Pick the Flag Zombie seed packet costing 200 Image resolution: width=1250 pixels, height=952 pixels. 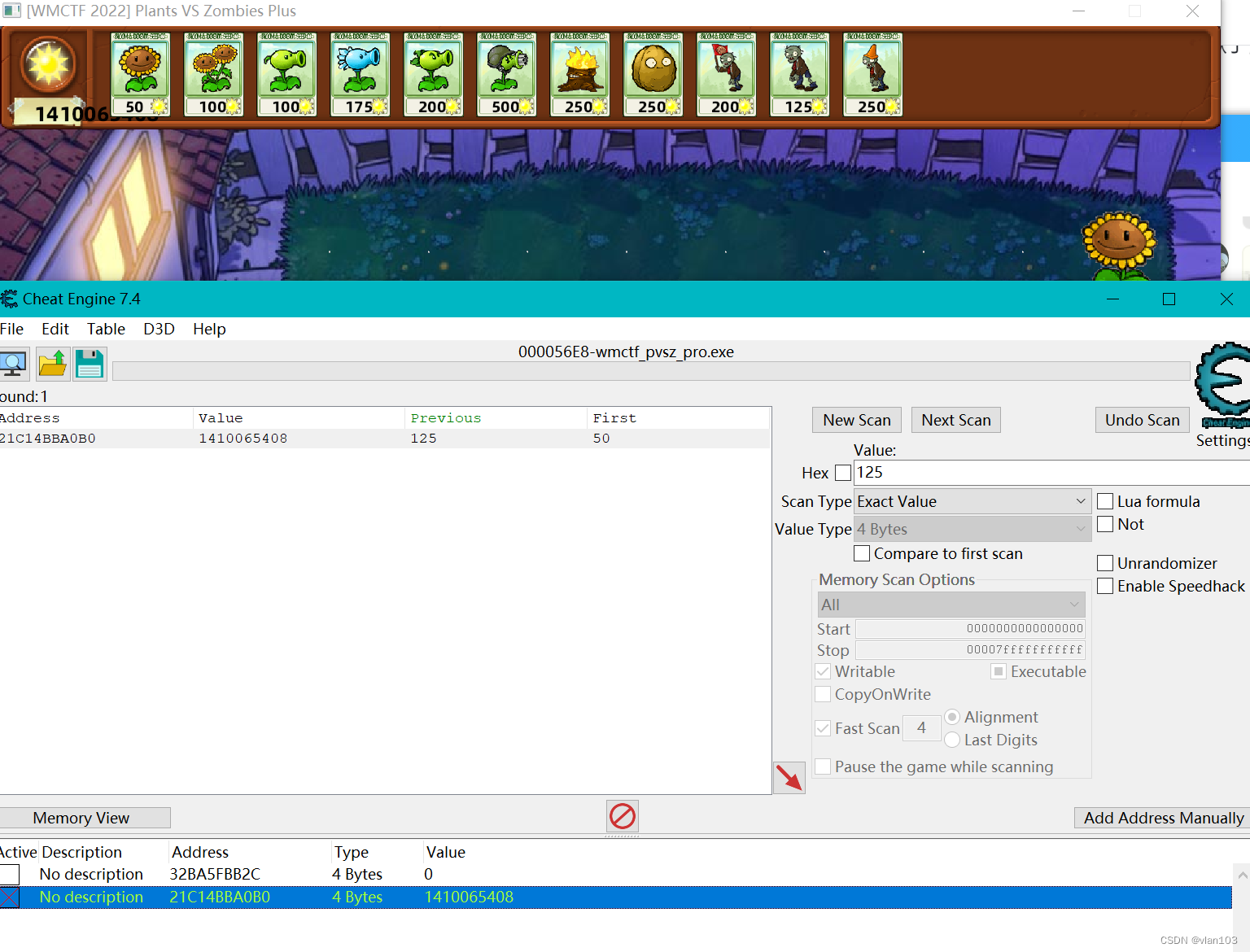pyautogui.click(x=726, y=74)
